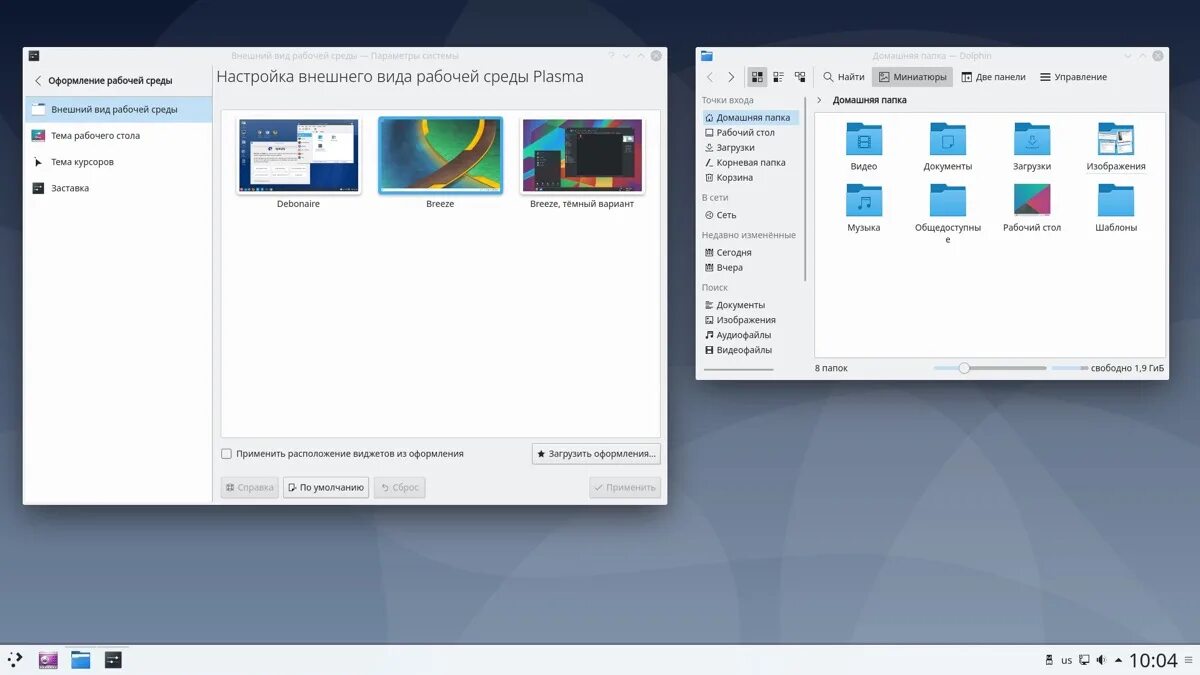Switch Dolphin to compact view mode
This screenshot has height=675, width=1200.
coord(778,77)
